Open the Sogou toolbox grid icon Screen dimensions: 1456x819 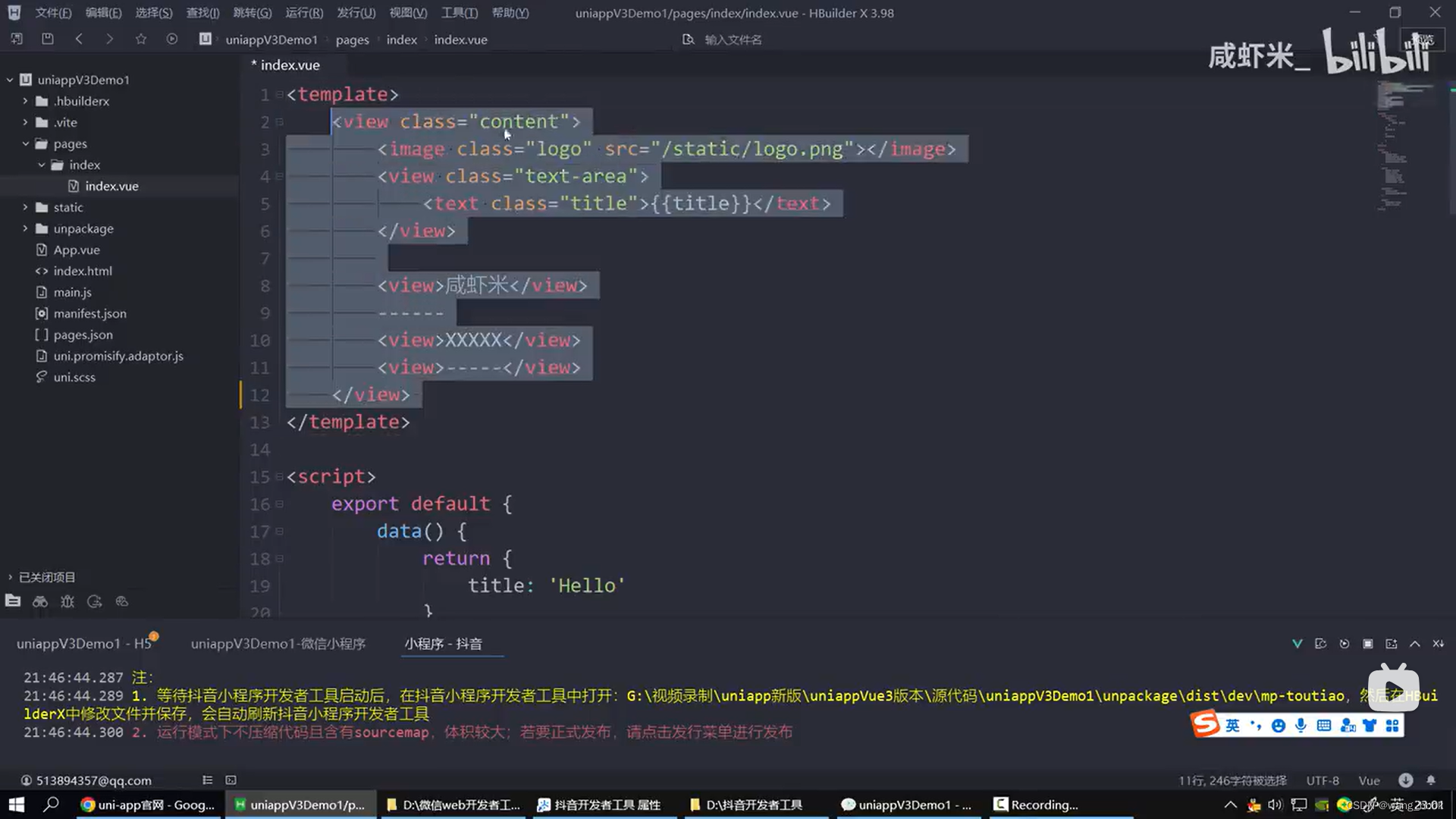(1392, 726)
